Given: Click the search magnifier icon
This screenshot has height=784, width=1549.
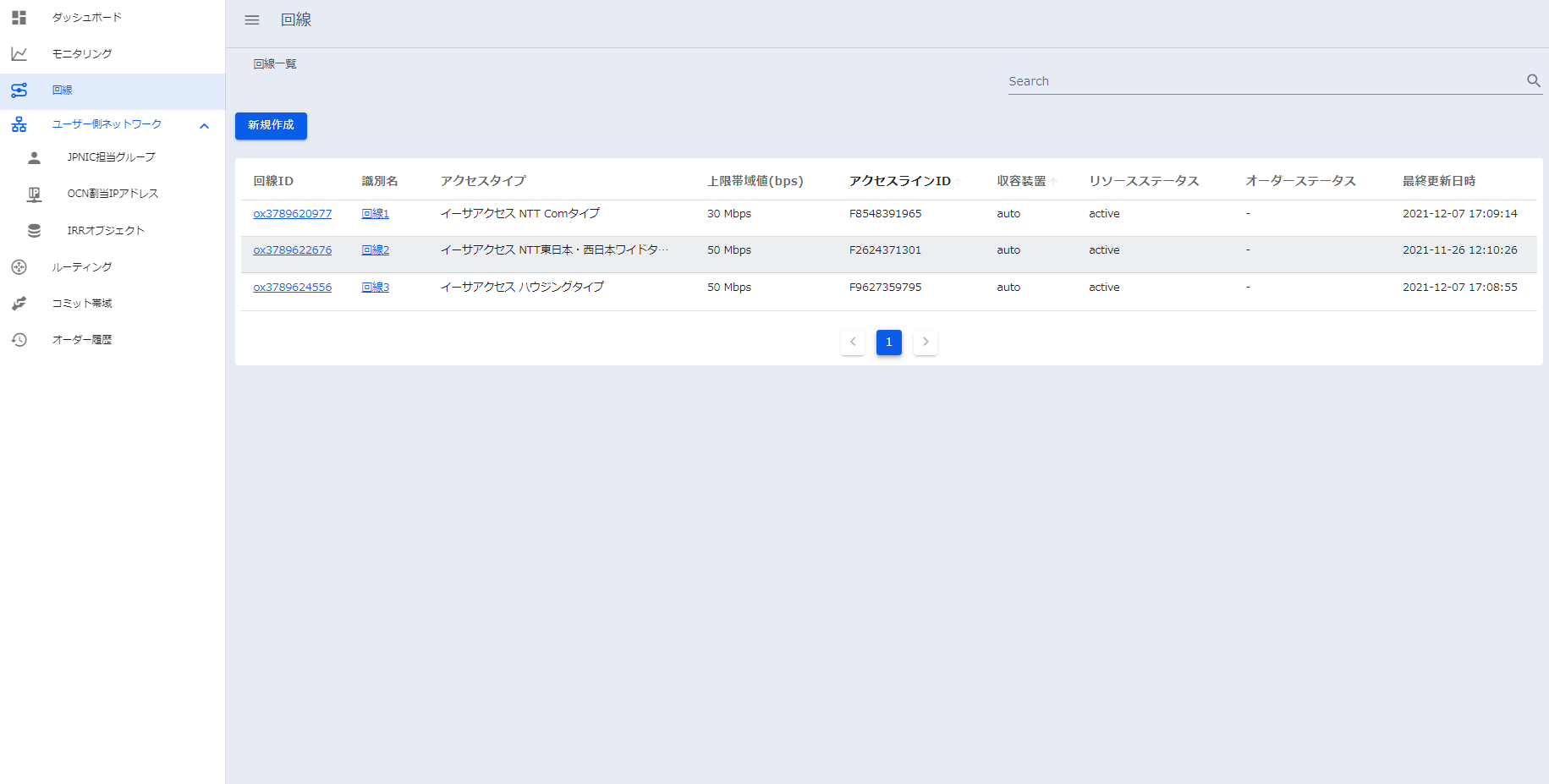Looking at the screenshot, I should pyautogui.click(x=1533, y=81).
